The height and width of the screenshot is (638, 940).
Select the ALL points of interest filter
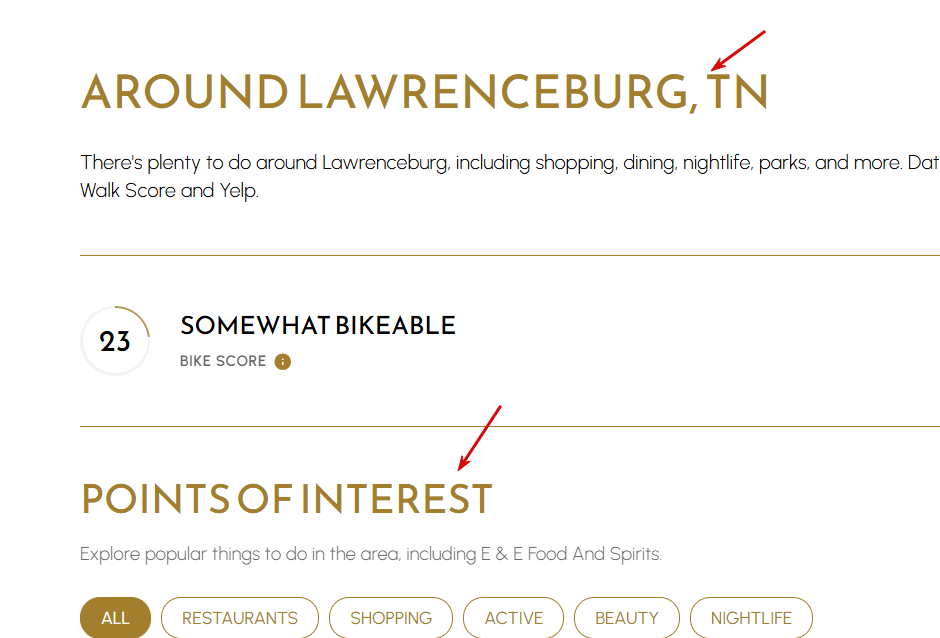(115, 618)
